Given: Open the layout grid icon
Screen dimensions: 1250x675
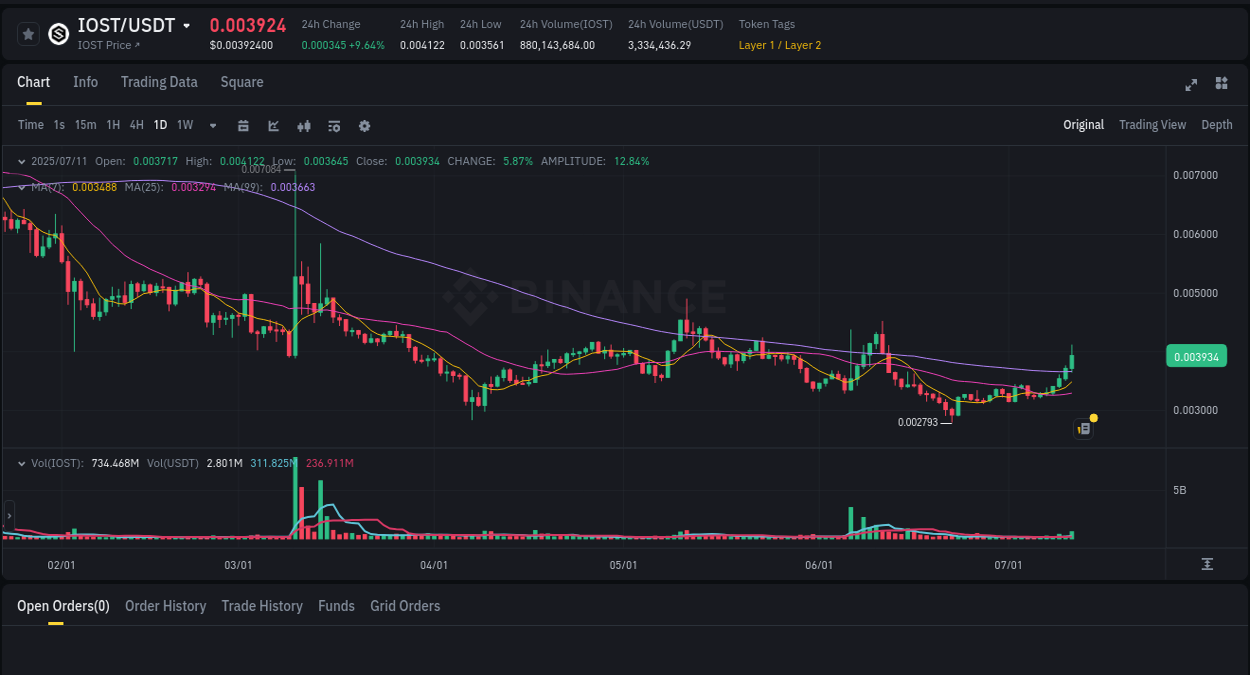Looking at the screenshot, I should tap(1221, 85).
